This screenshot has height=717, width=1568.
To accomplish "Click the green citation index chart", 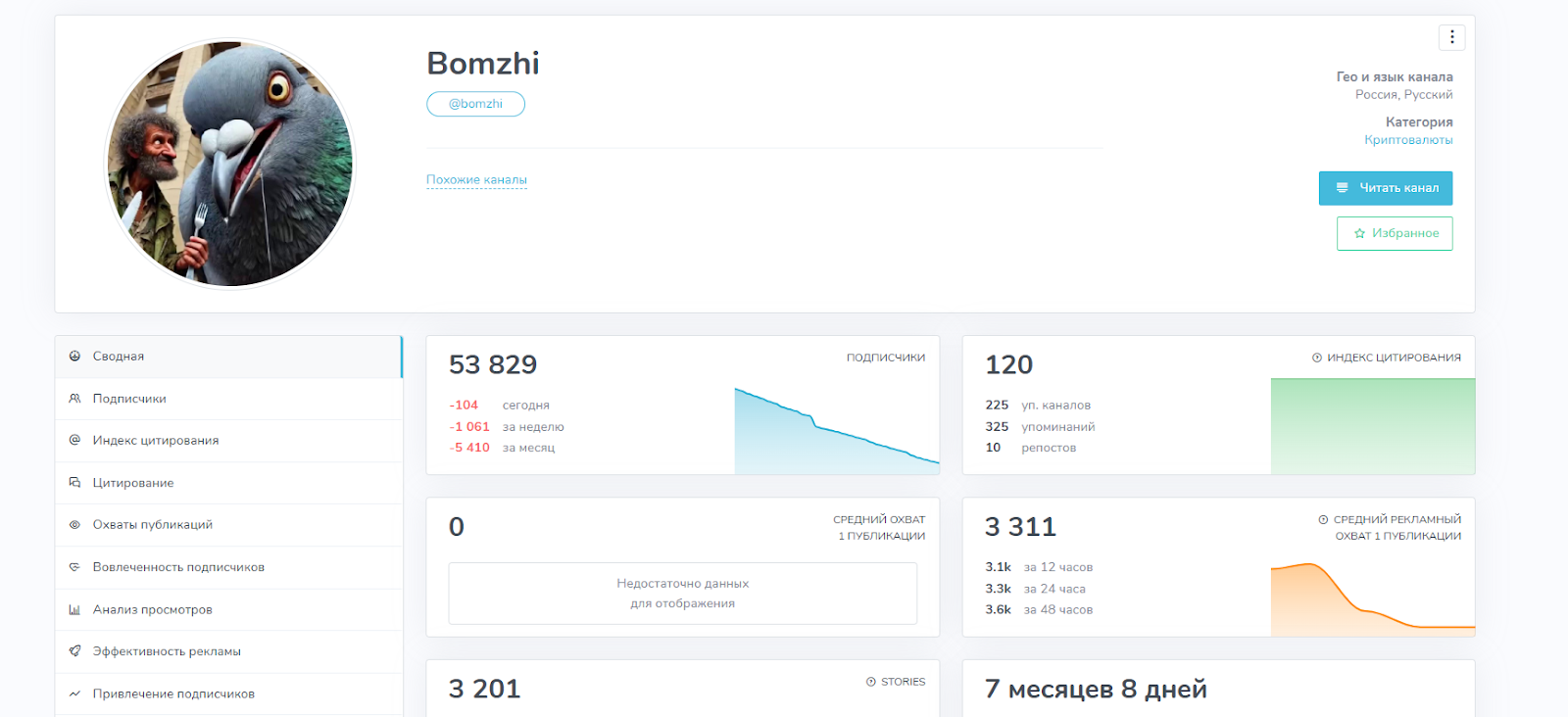I will [x=1372, y=426].
